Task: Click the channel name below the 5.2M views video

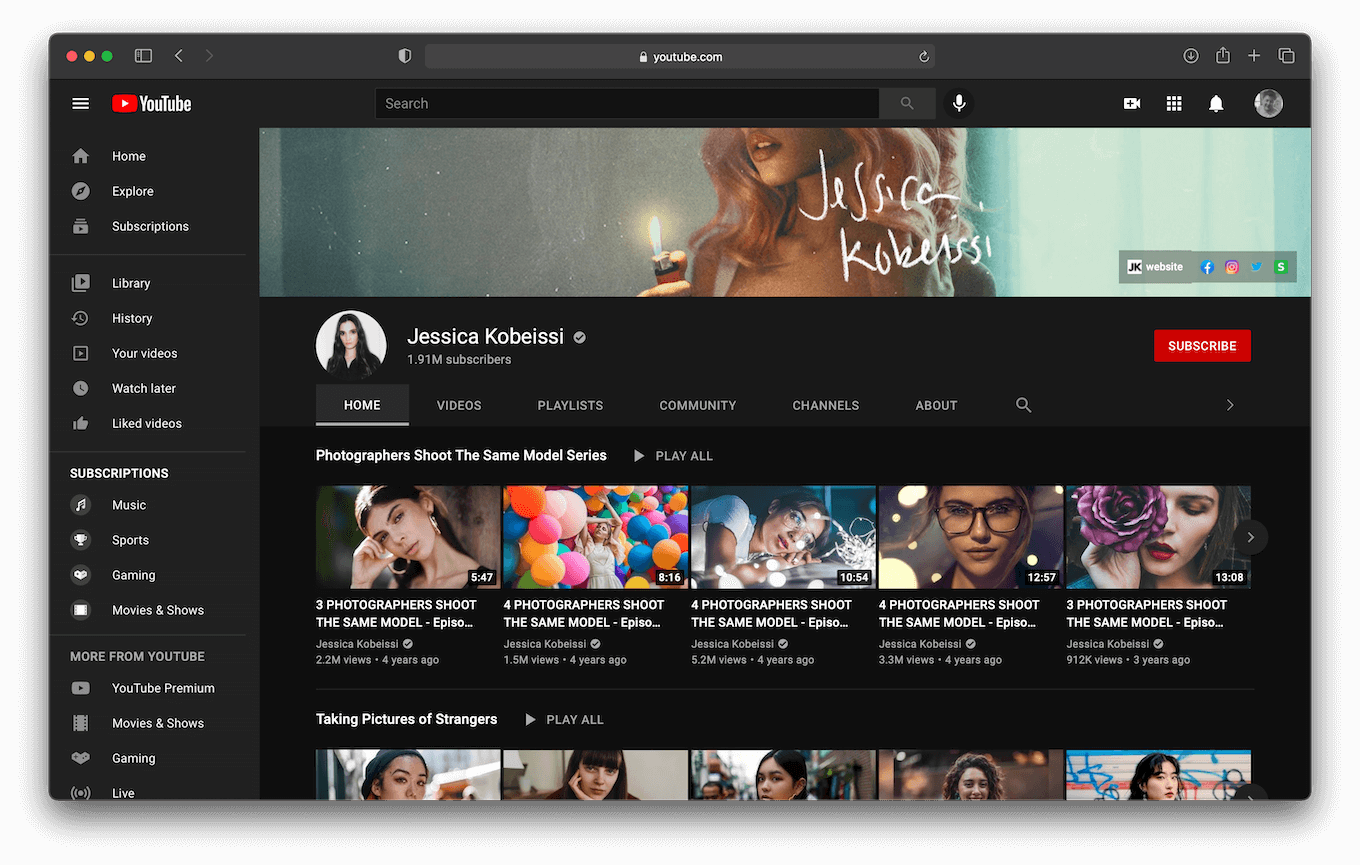Action: pos(732,644)
